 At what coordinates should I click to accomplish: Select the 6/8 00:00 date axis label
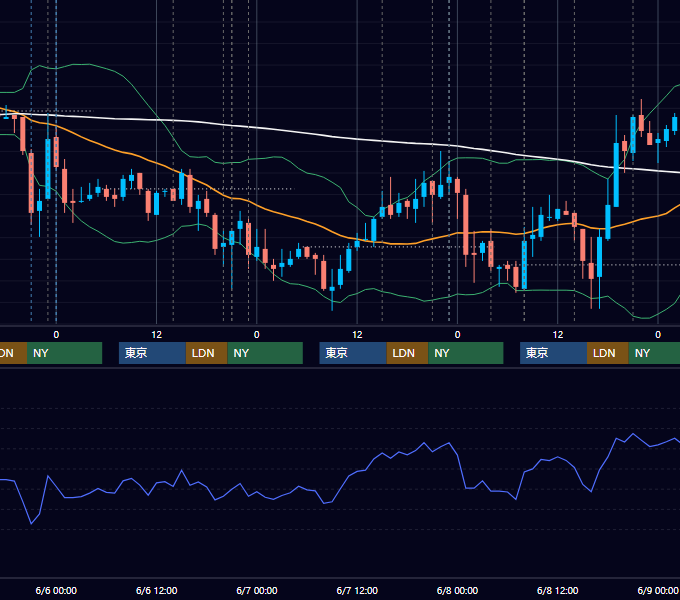[x=457, y=590]
